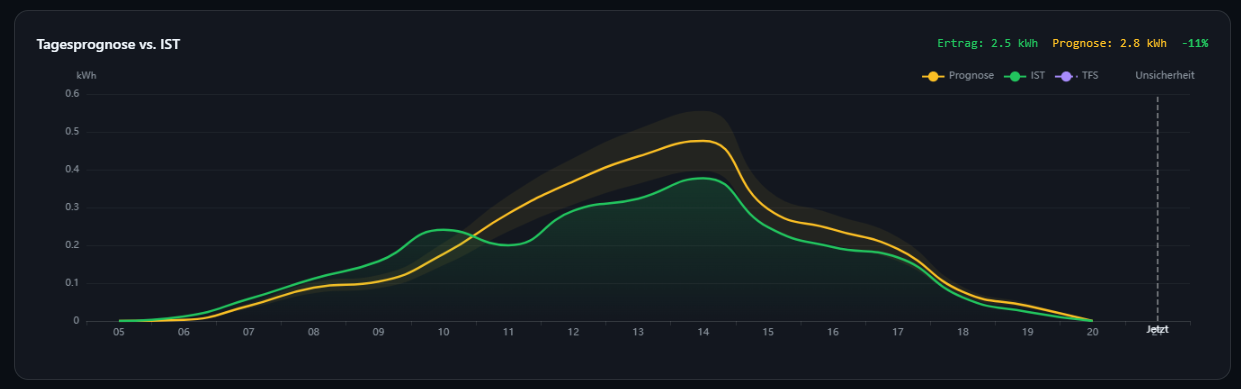Click the Tagesprognose vs. IST title

pos(108,44)
